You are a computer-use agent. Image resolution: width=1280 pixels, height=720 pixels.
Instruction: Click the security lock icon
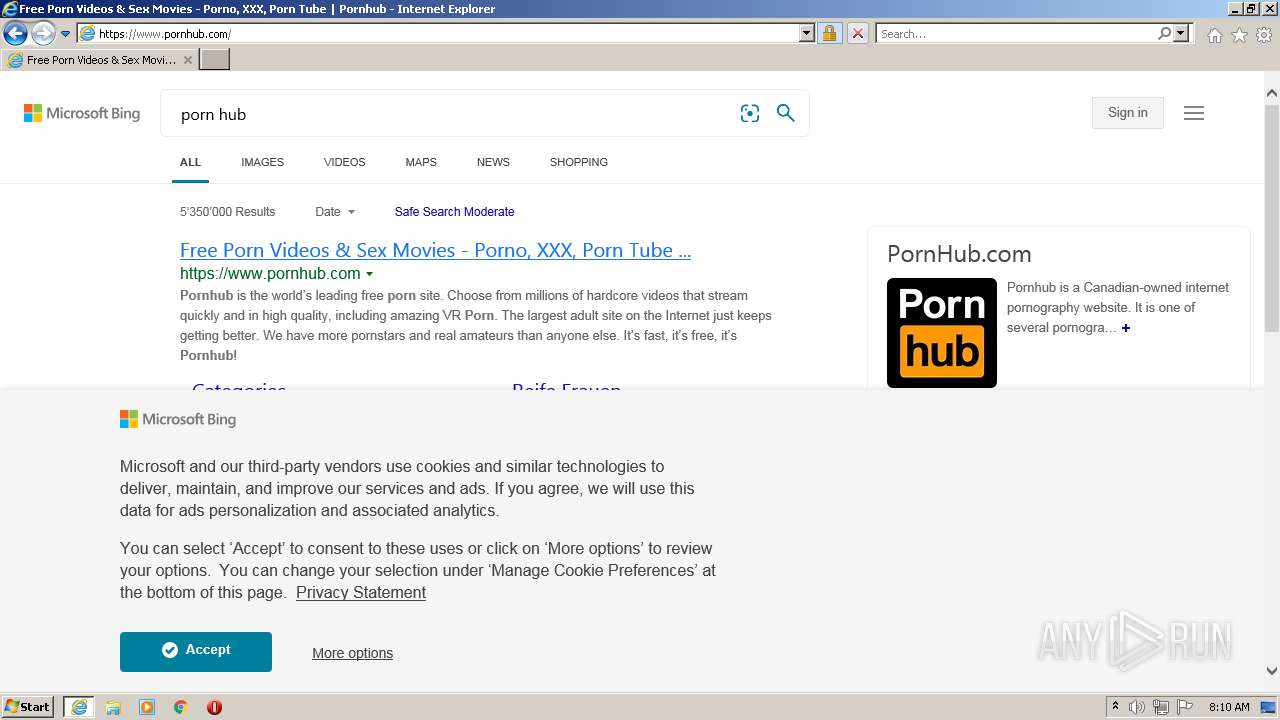tap(829, 34)
